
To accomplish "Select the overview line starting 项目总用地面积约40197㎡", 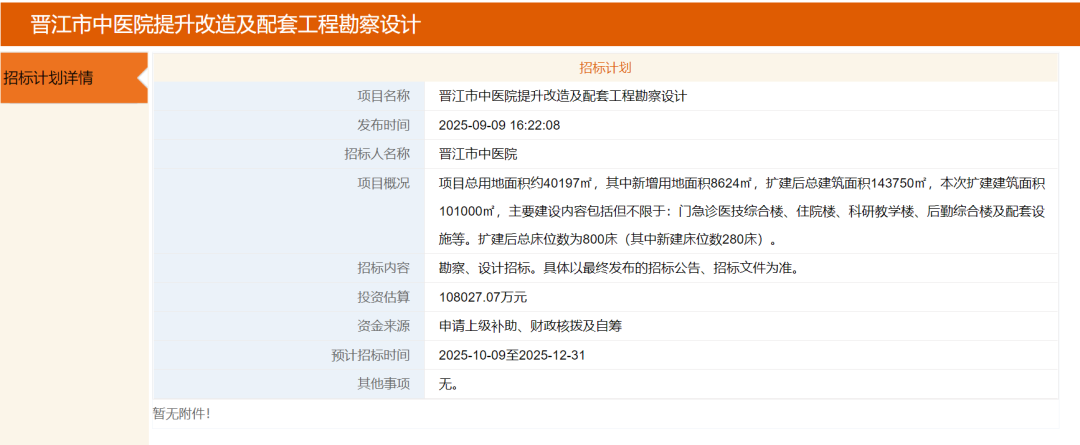I will pos(742,183).
